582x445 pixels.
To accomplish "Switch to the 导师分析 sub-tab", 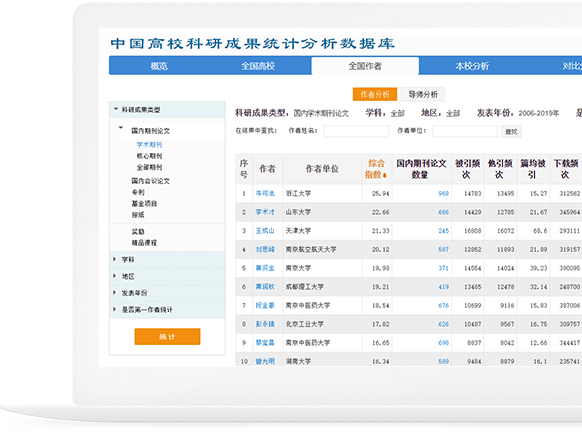I will click(423, 94).
